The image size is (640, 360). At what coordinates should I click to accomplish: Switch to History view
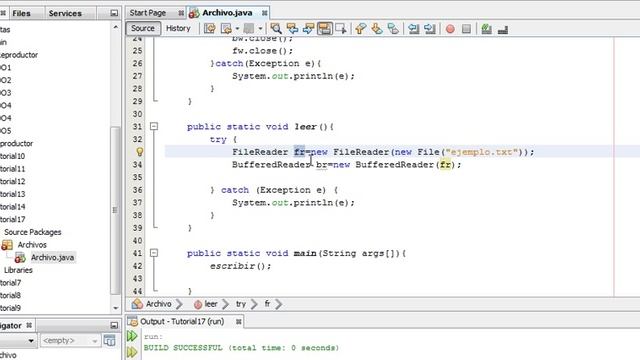(x=178, y=29)
